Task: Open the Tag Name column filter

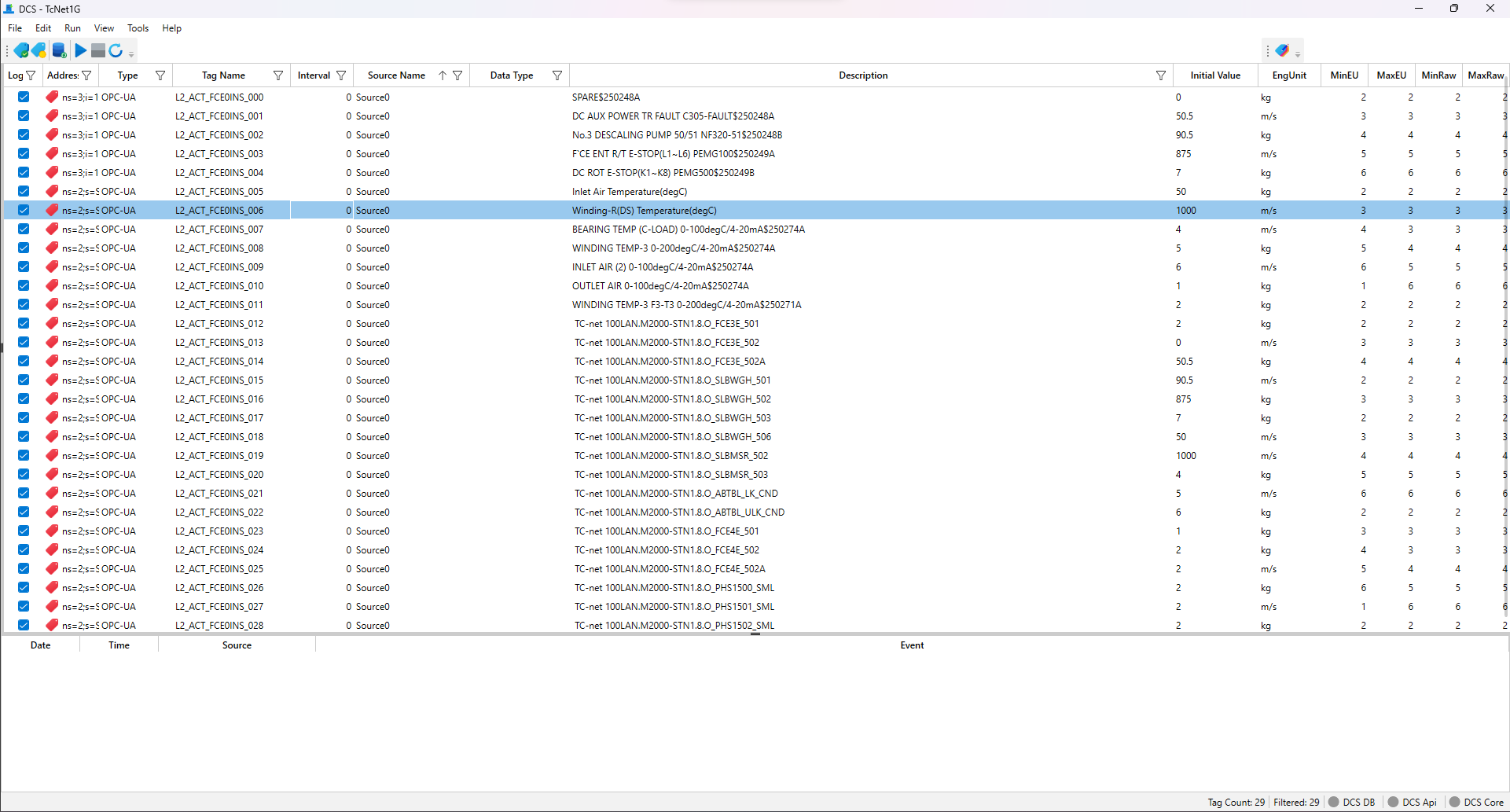Action: (277, 75)
